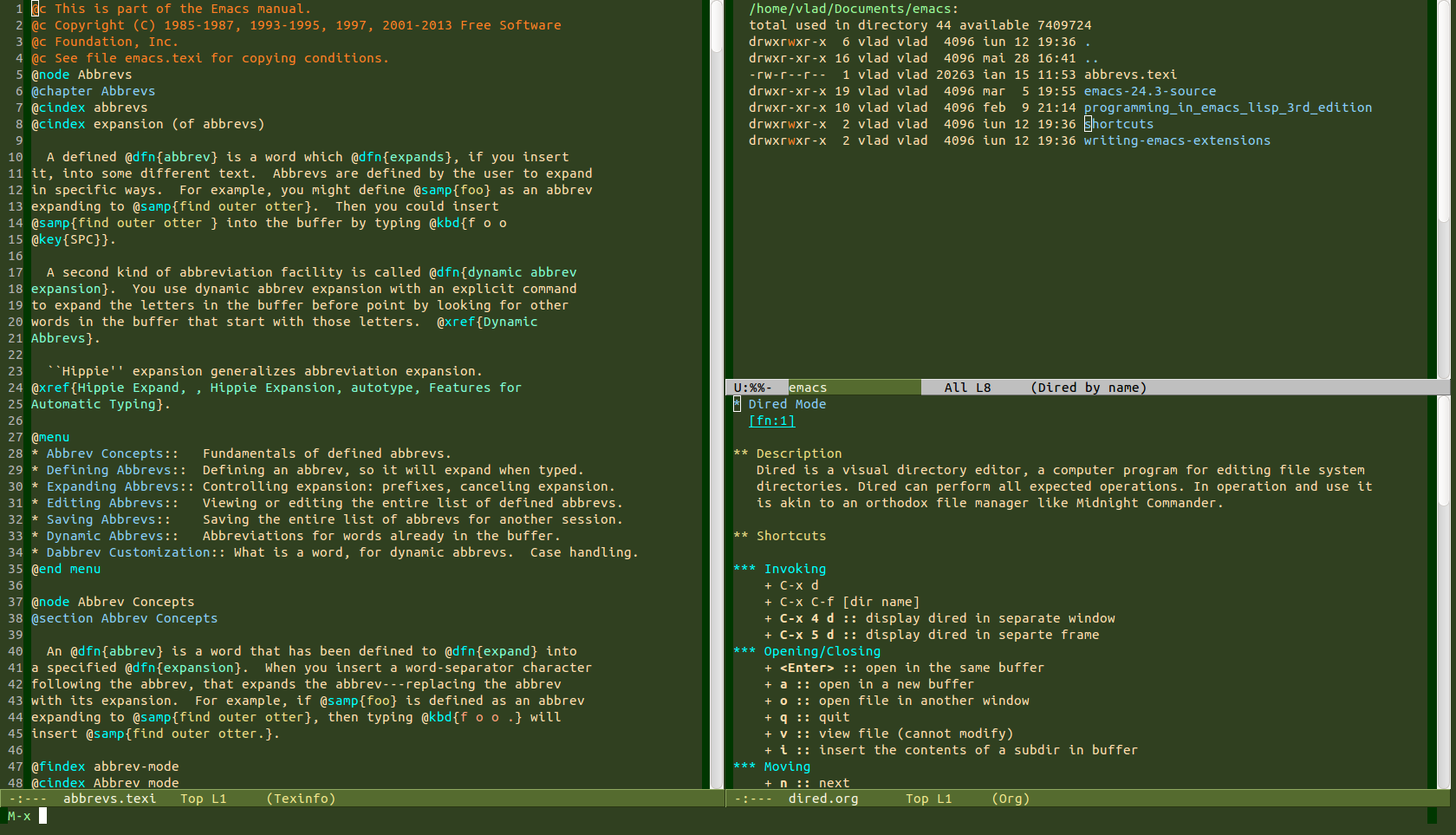
Task: Click the 'emacs' buffer name in dired mode line
Action: tap(808, 388)
